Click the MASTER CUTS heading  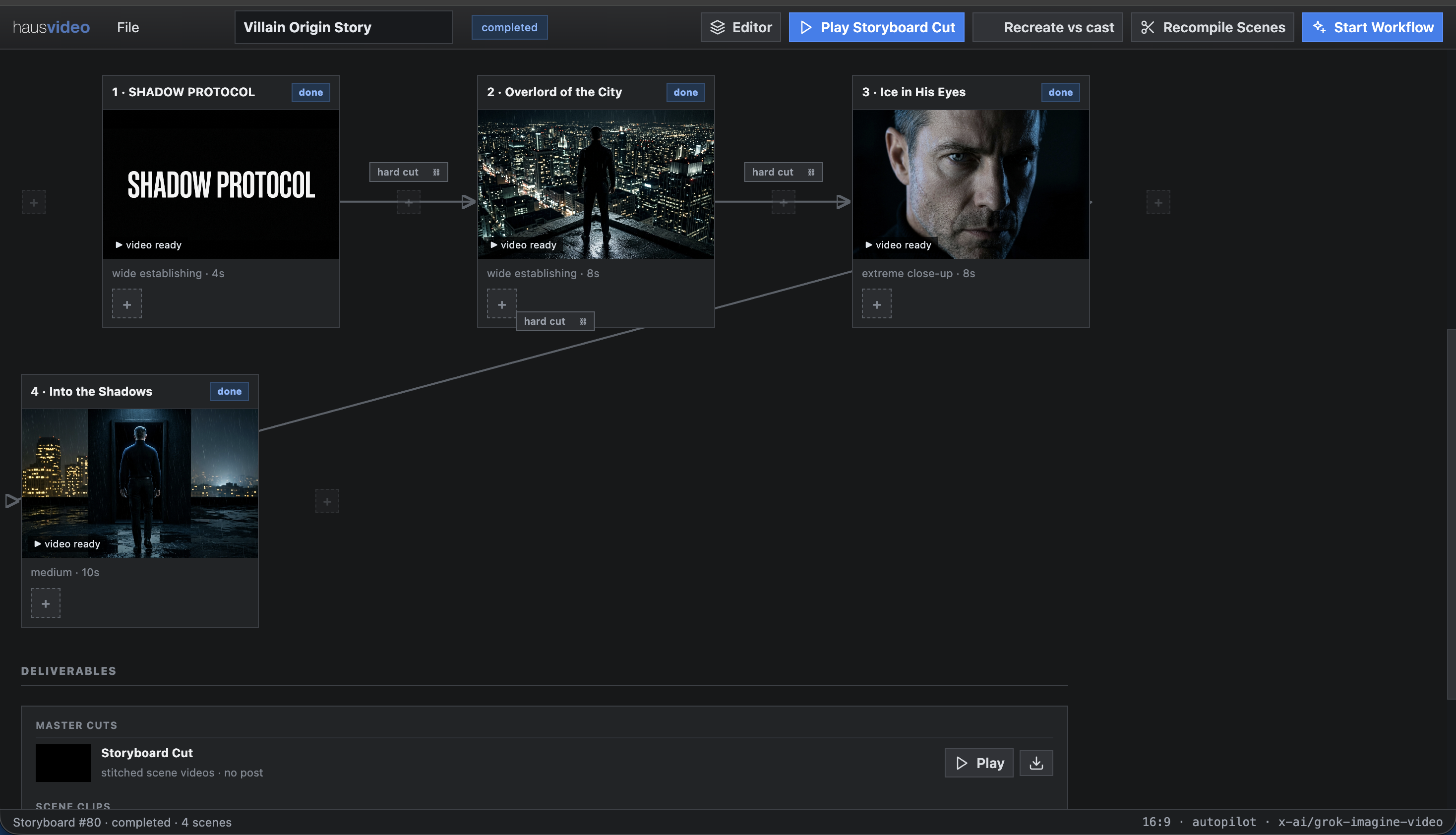(76, 725)
